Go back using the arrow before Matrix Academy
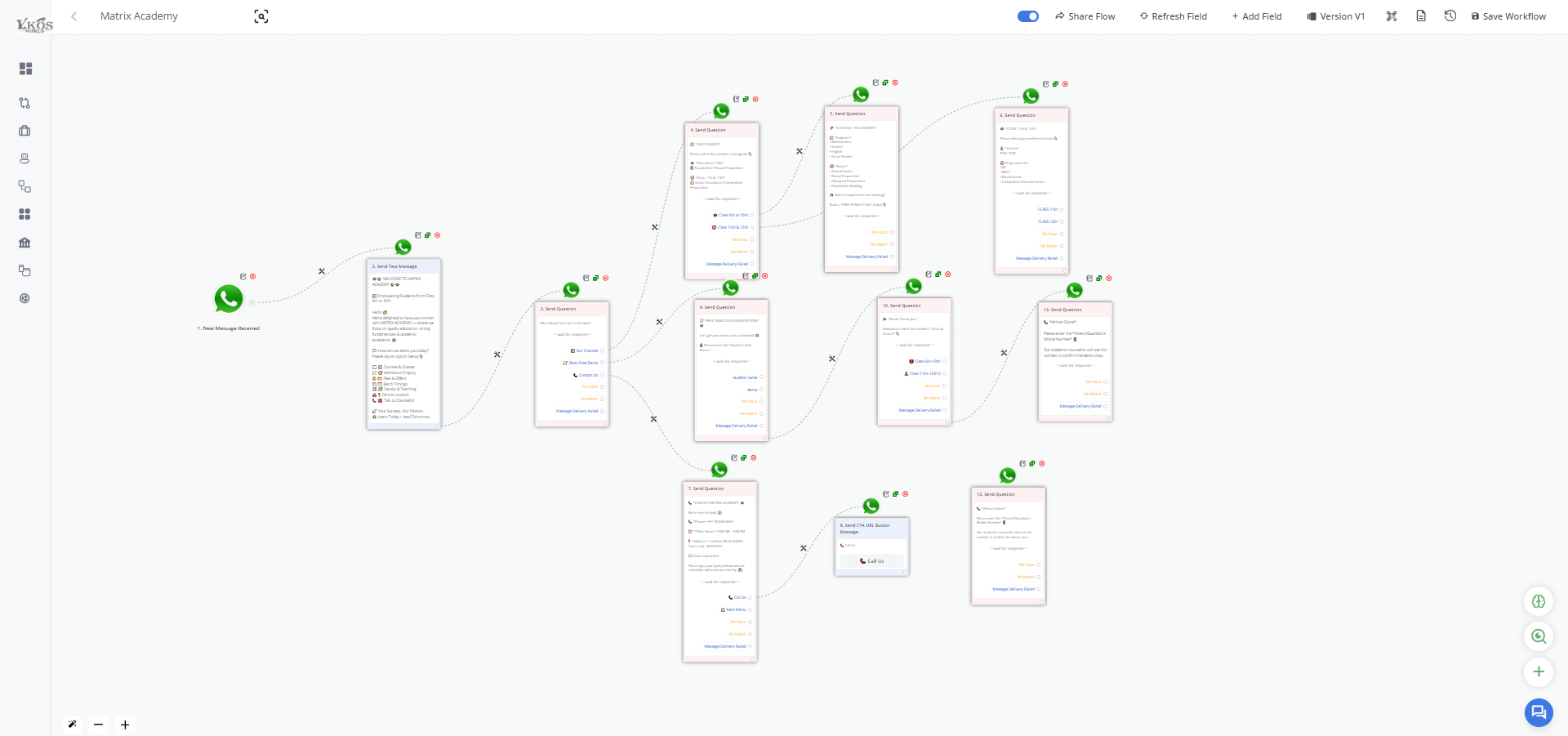Viewport: 1568px width, 736px height. [74, 16]
